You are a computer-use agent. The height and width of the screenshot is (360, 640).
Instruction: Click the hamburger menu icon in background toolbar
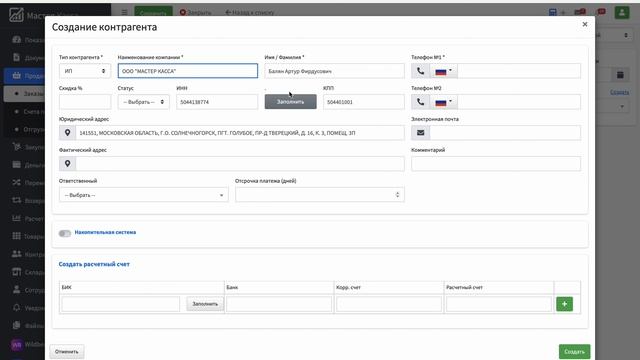124,12
